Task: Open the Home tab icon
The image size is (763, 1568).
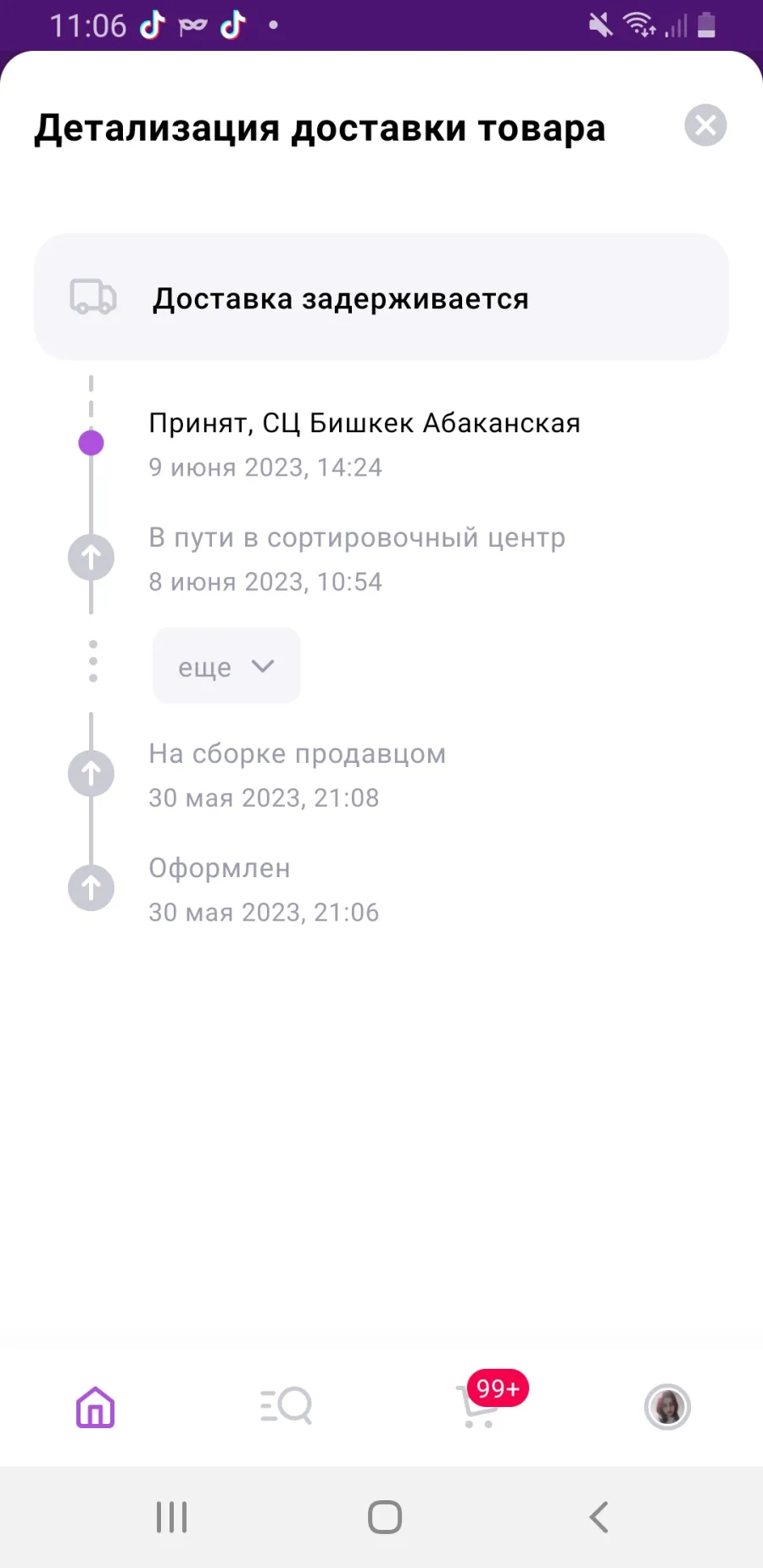Action: [95, 1408]
